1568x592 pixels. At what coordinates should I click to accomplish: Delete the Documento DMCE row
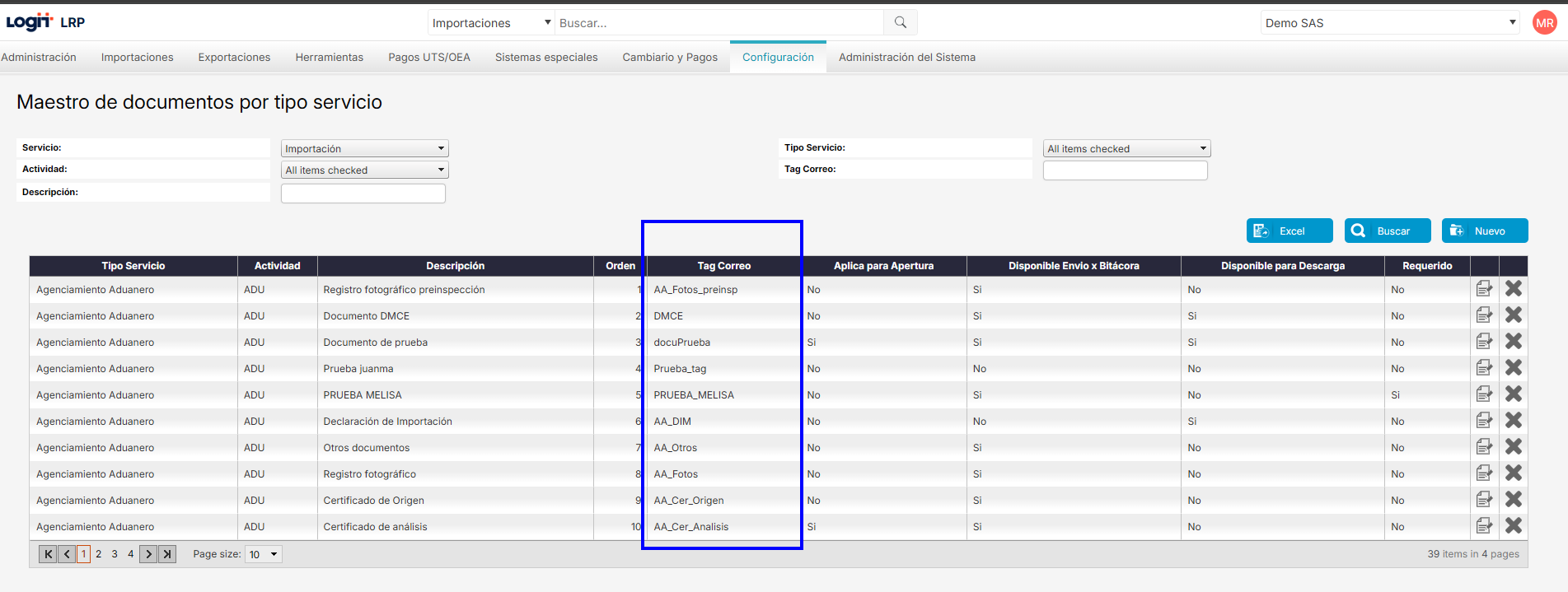(x=1514, y=315)
